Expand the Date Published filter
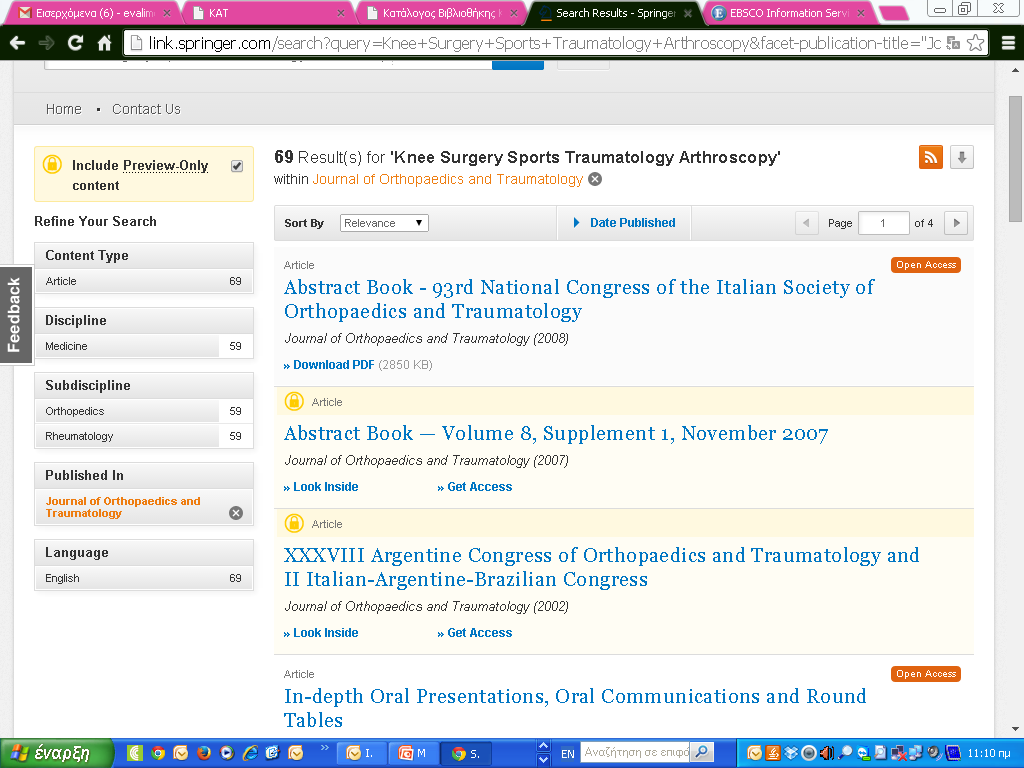The width and height of the screenshot is (1024, 768). point(624,223)
